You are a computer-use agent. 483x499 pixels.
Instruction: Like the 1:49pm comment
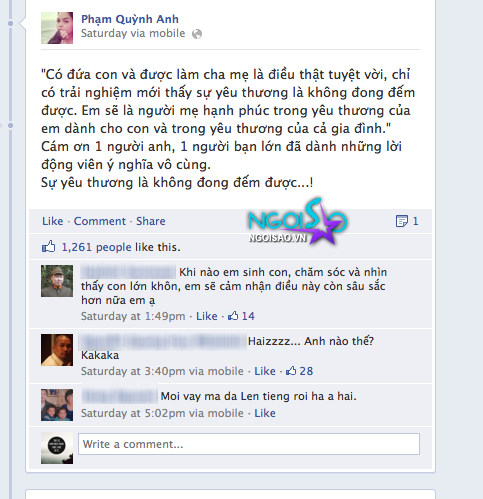207,316
